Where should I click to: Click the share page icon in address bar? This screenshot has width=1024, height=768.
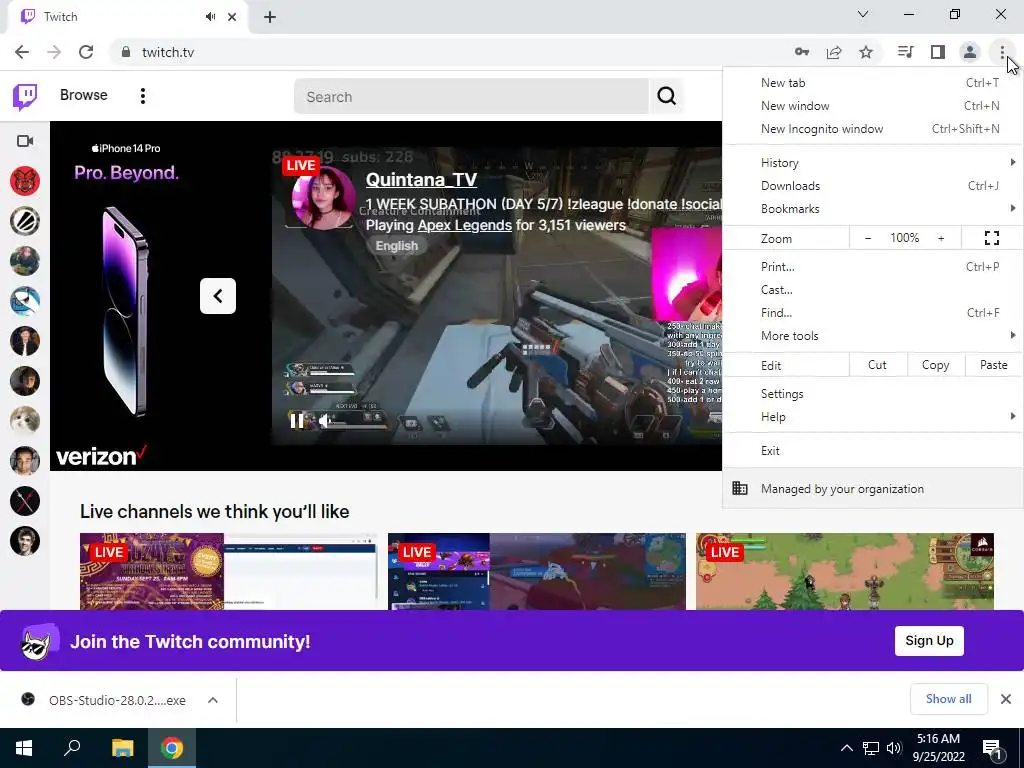(834, 52)
